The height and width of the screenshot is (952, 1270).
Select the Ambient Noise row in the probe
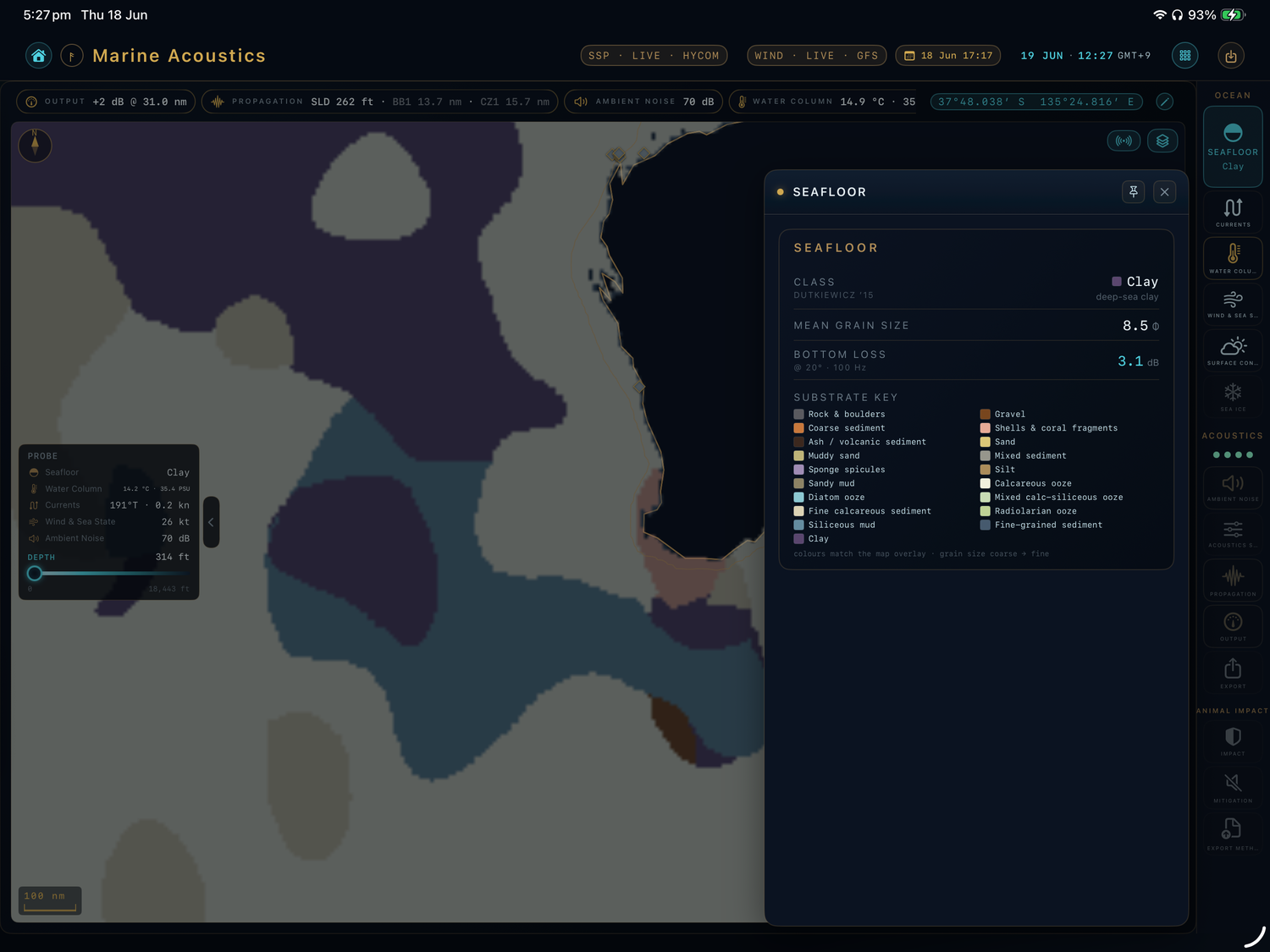(x=108, y=538)
